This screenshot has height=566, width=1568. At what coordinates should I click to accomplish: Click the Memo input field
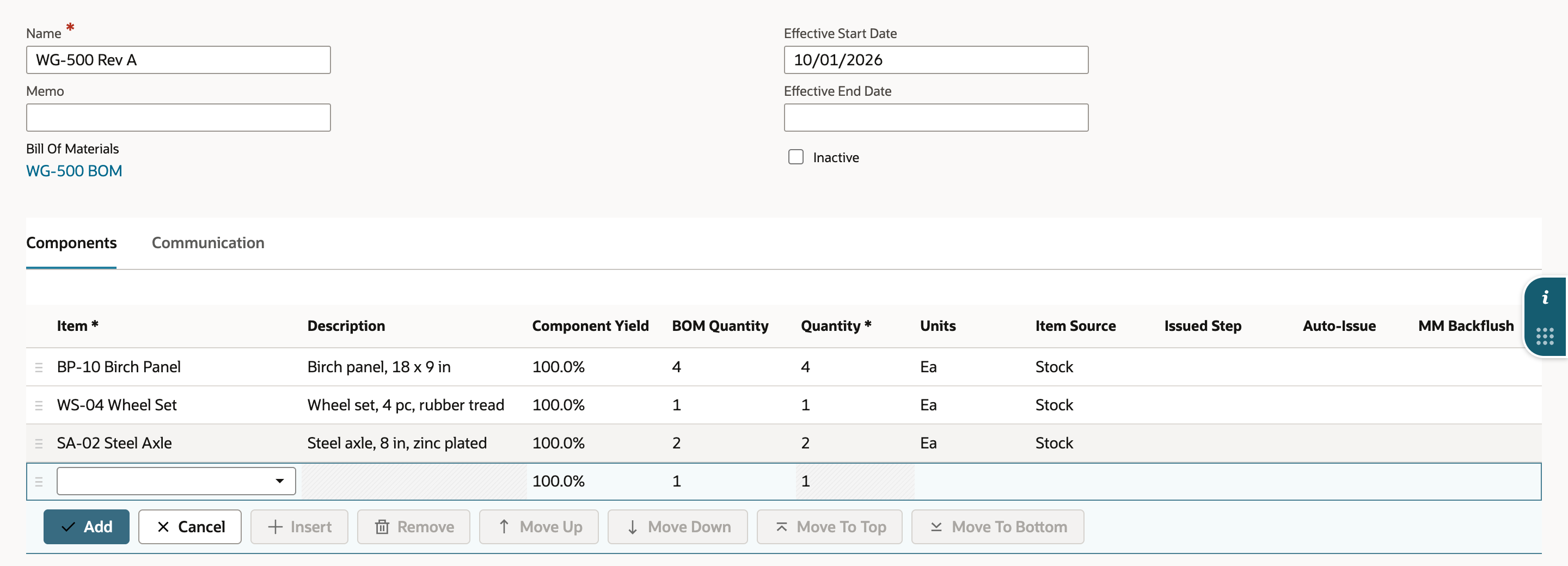(179, 118)
